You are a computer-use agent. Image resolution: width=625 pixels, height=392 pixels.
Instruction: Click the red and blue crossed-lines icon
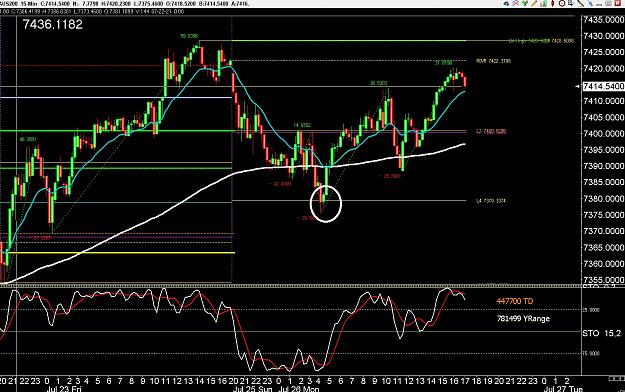(x=516, y=3)
